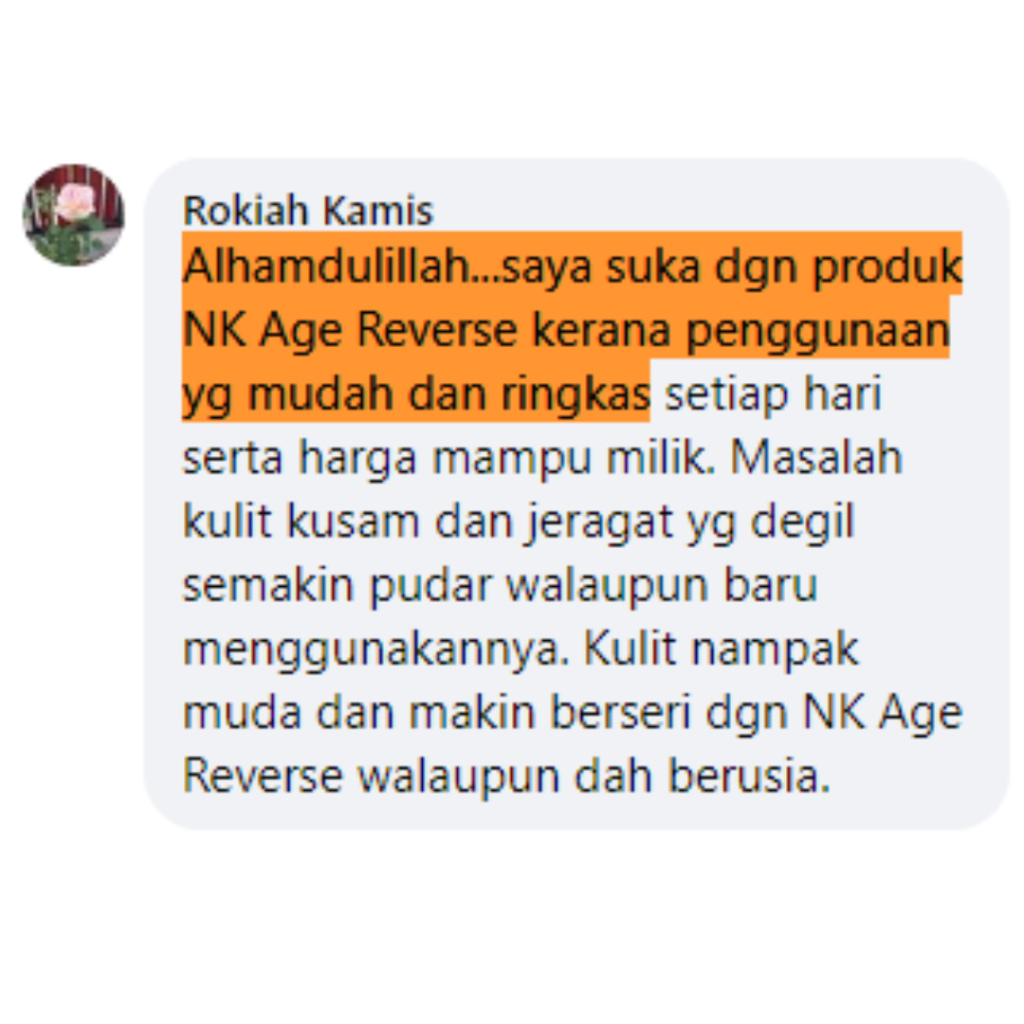
Task: Click the words 'semakin pudar walaupun baru'
Action: 500,585
